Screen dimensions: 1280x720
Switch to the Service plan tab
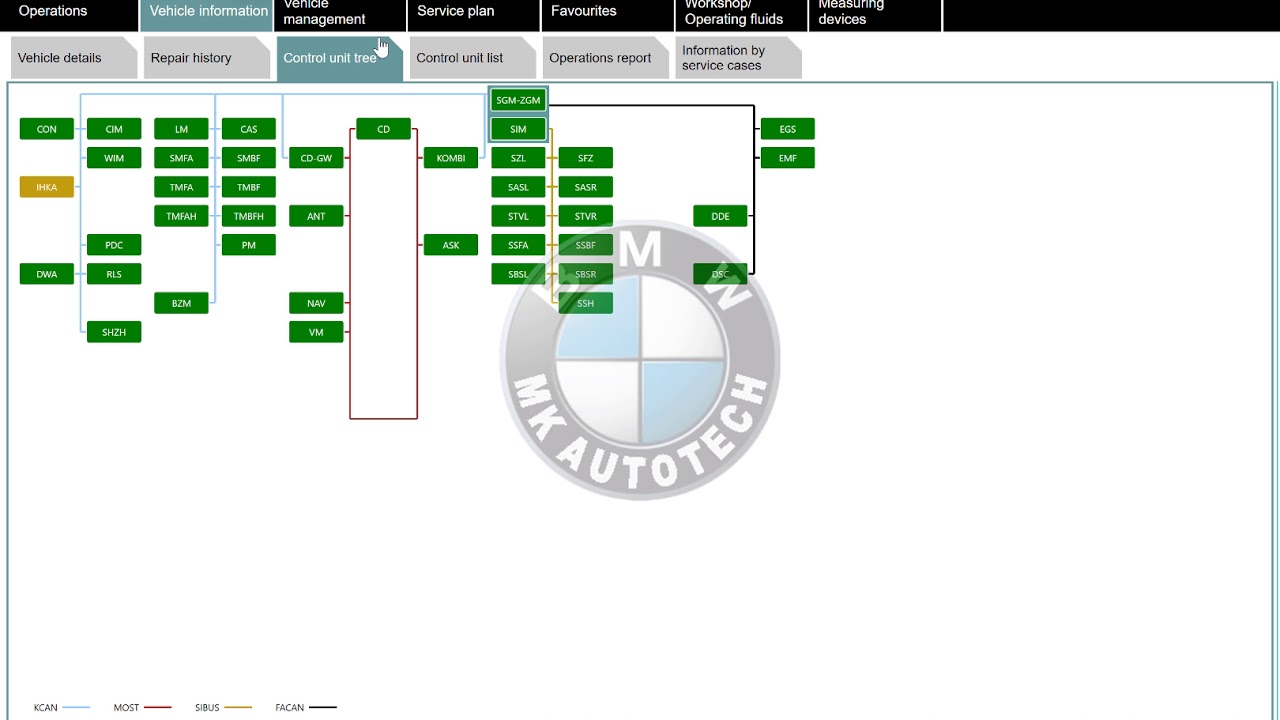474,14
